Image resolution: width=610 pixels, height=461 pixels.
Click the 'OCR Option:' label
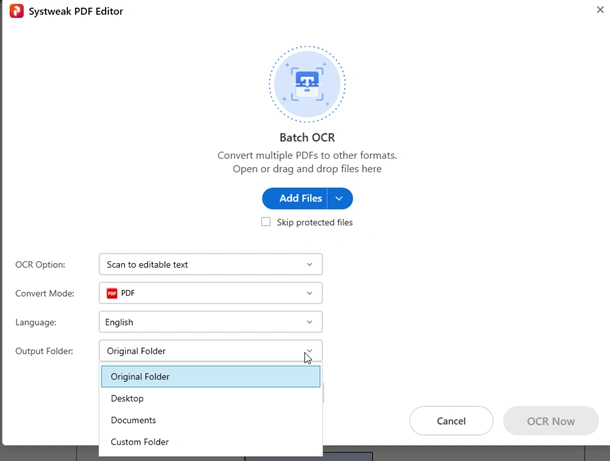pyautogui.click(x=40, y=265)
